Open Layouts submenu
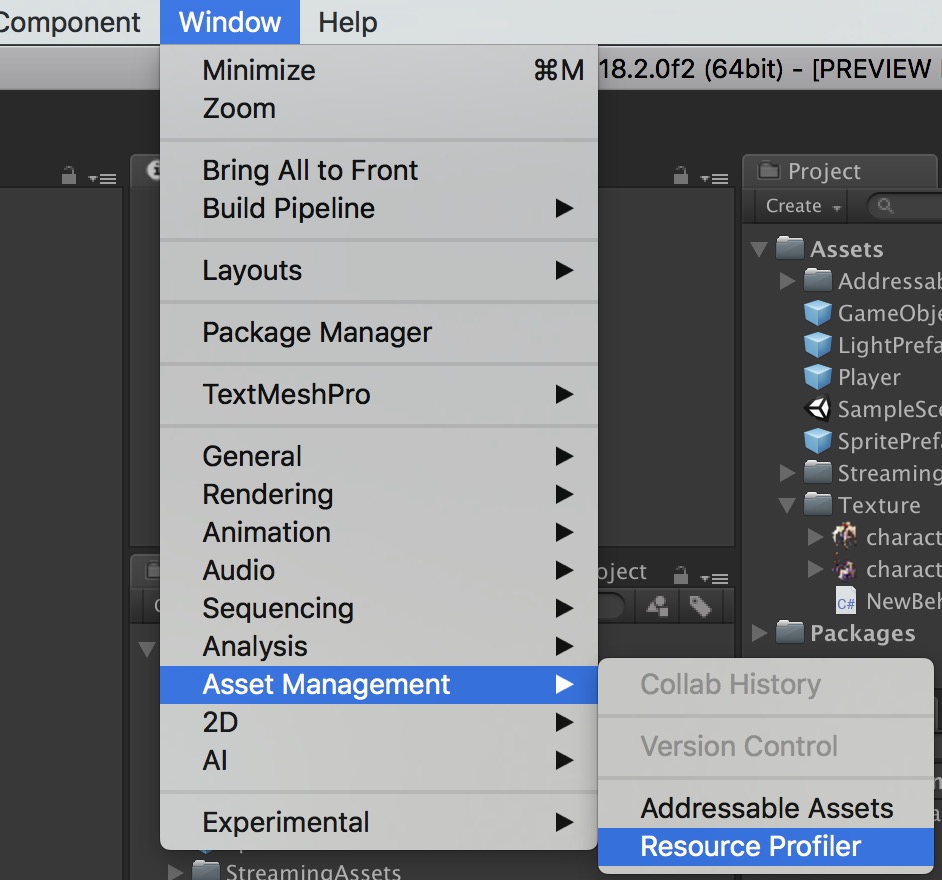The height and width of the screenshot is (880, 942). pyautogui.click(x=378, y=270)
